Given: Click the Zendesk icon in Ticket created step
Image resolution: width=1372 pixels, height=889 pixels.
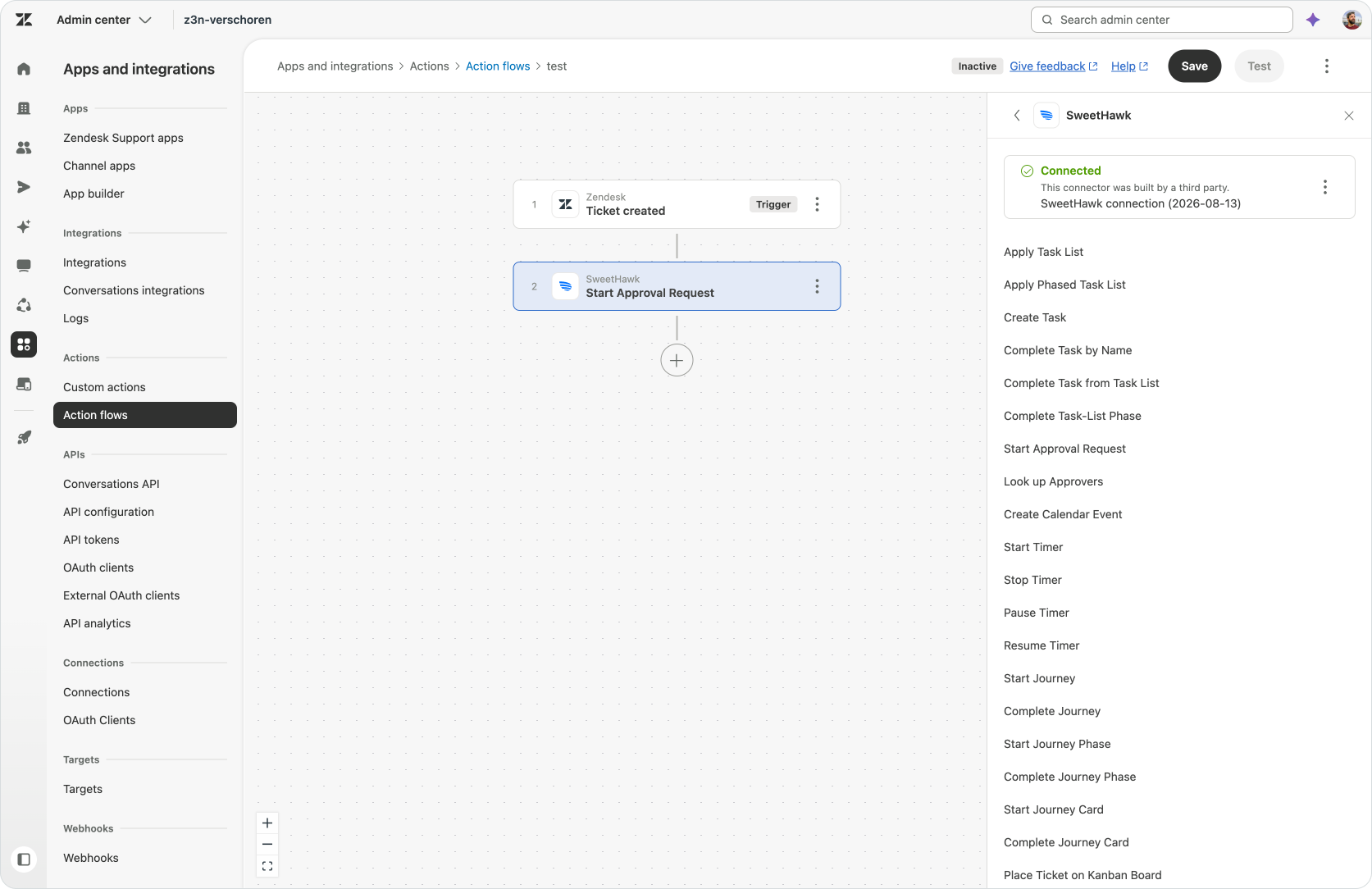Looking at the screenshot, I should coord(566,204).
